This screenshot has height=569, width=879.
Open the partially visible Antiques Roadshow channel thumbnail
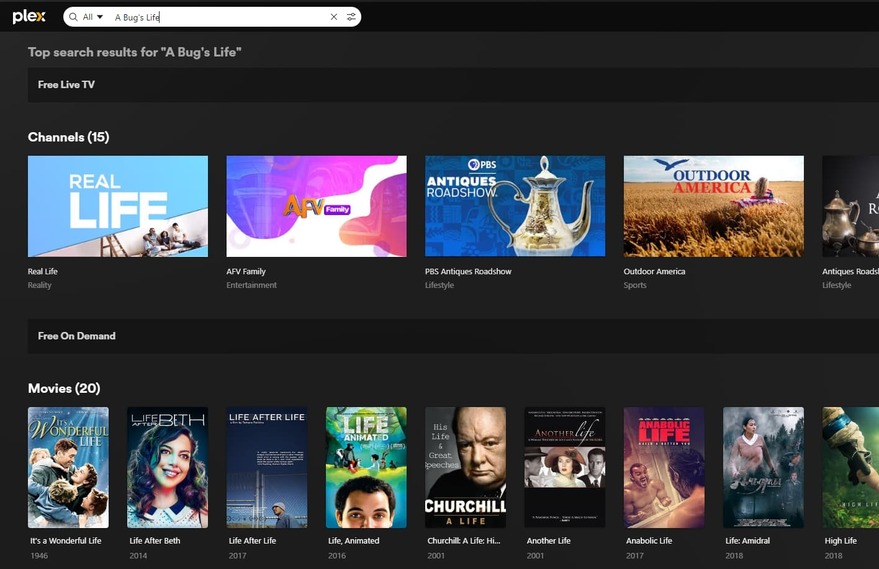[x=850, y=206]
